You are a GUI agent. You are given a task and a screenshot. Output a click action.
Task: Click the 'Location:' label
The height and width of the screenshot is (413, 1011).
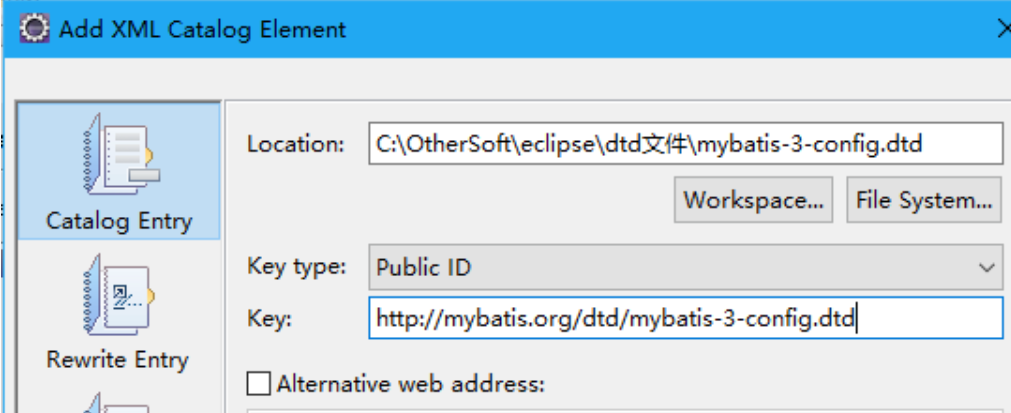tap(295, 144)
